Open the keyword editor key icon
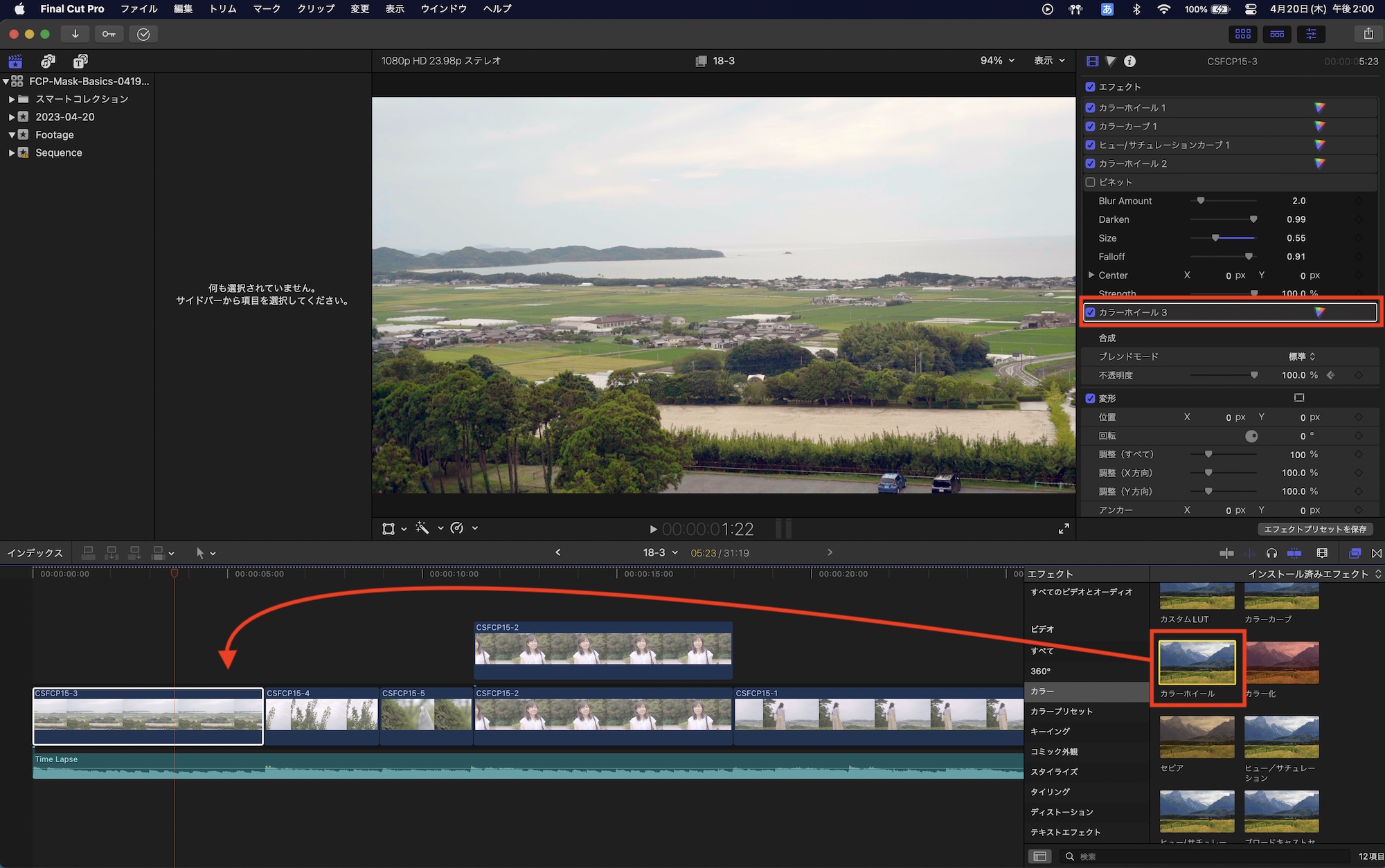This screenshot has width=1385, height=868. click(109, 34)
